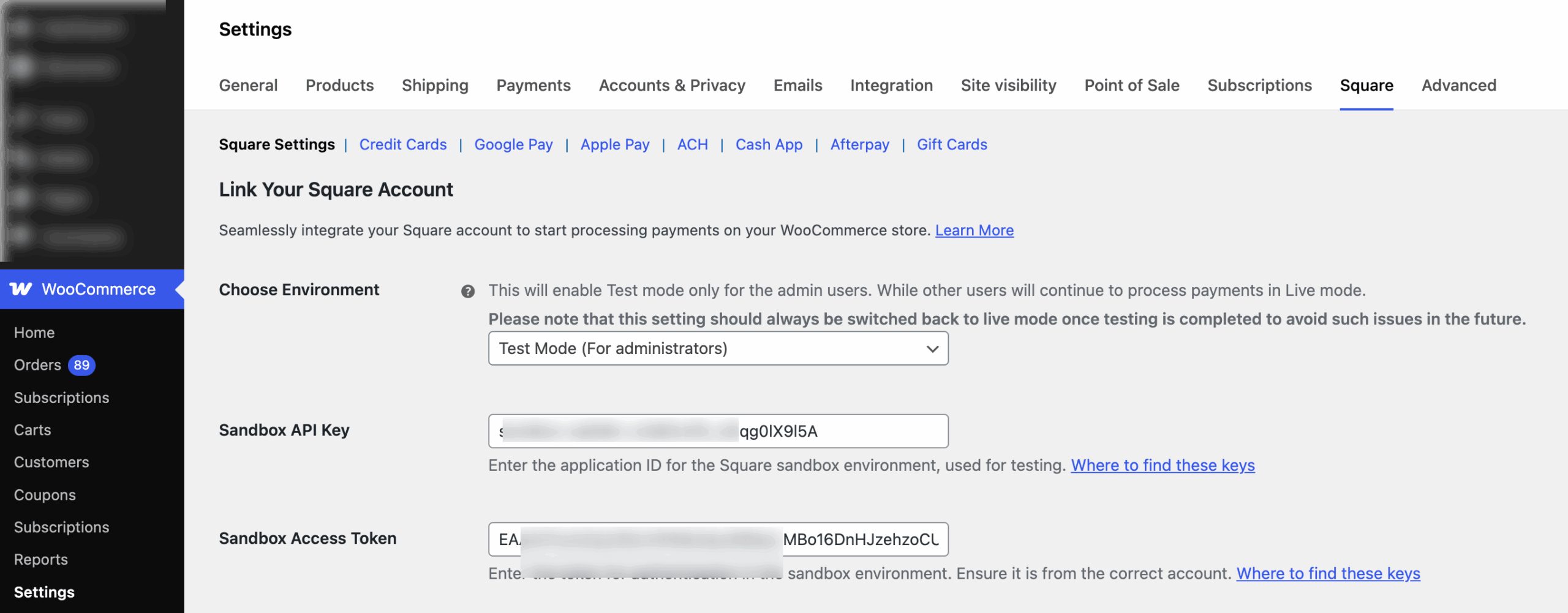Go to the Point of Sale tab

(1131, 85)
